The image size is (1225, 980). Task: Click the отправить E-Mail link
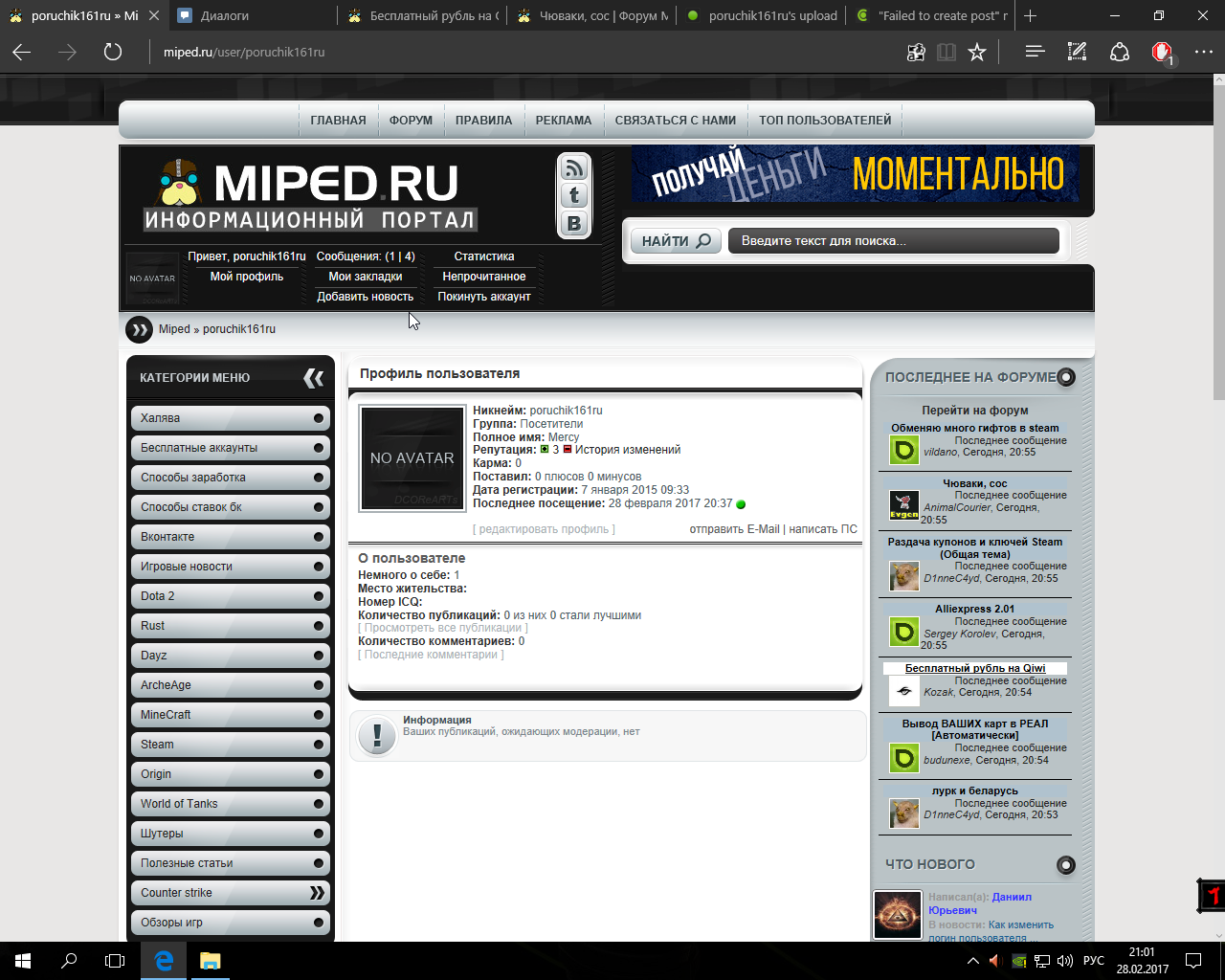[x=734, y=529]
